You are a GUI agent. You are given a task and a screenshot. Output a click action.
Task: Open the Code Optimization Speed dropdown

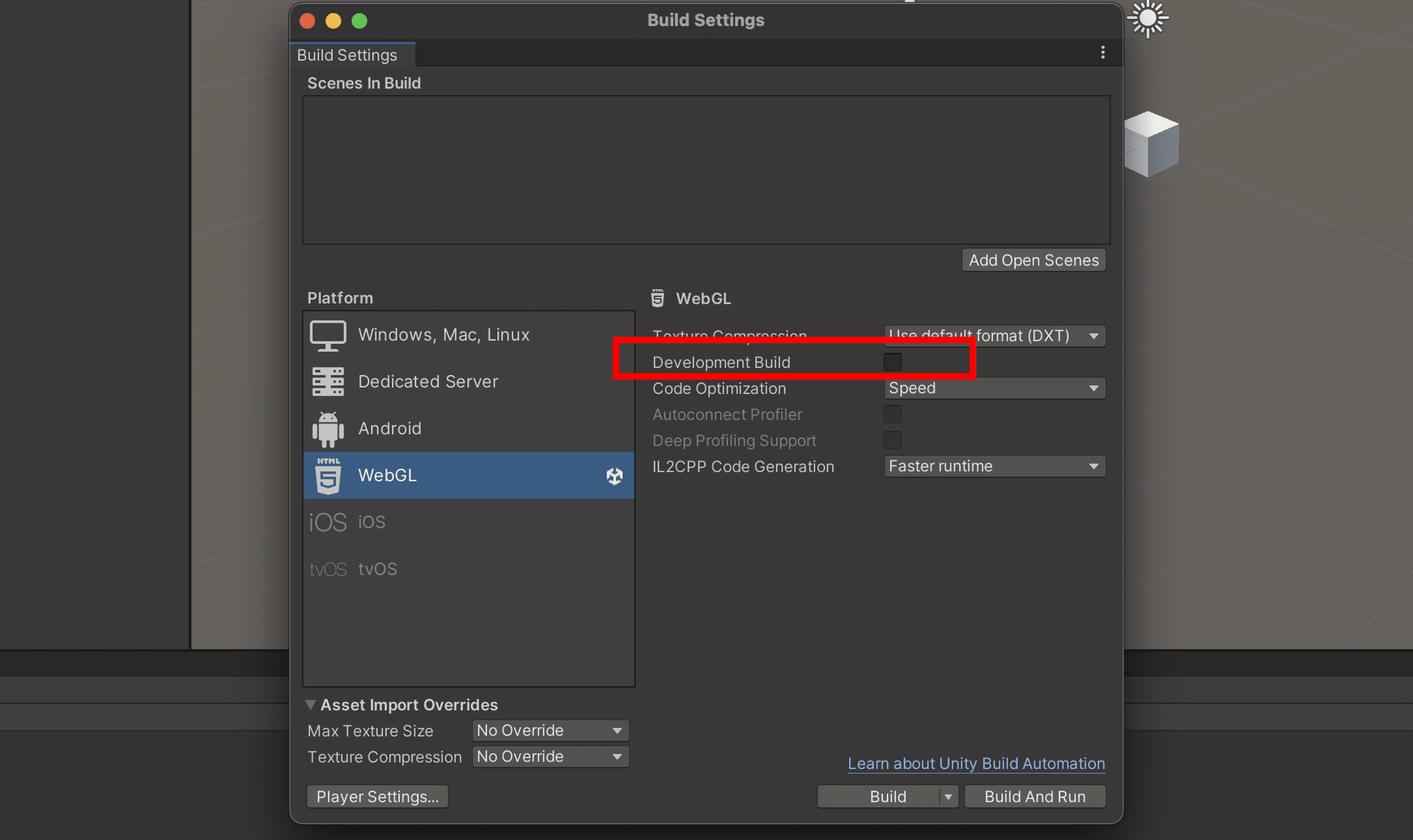[x=994, y=388]
